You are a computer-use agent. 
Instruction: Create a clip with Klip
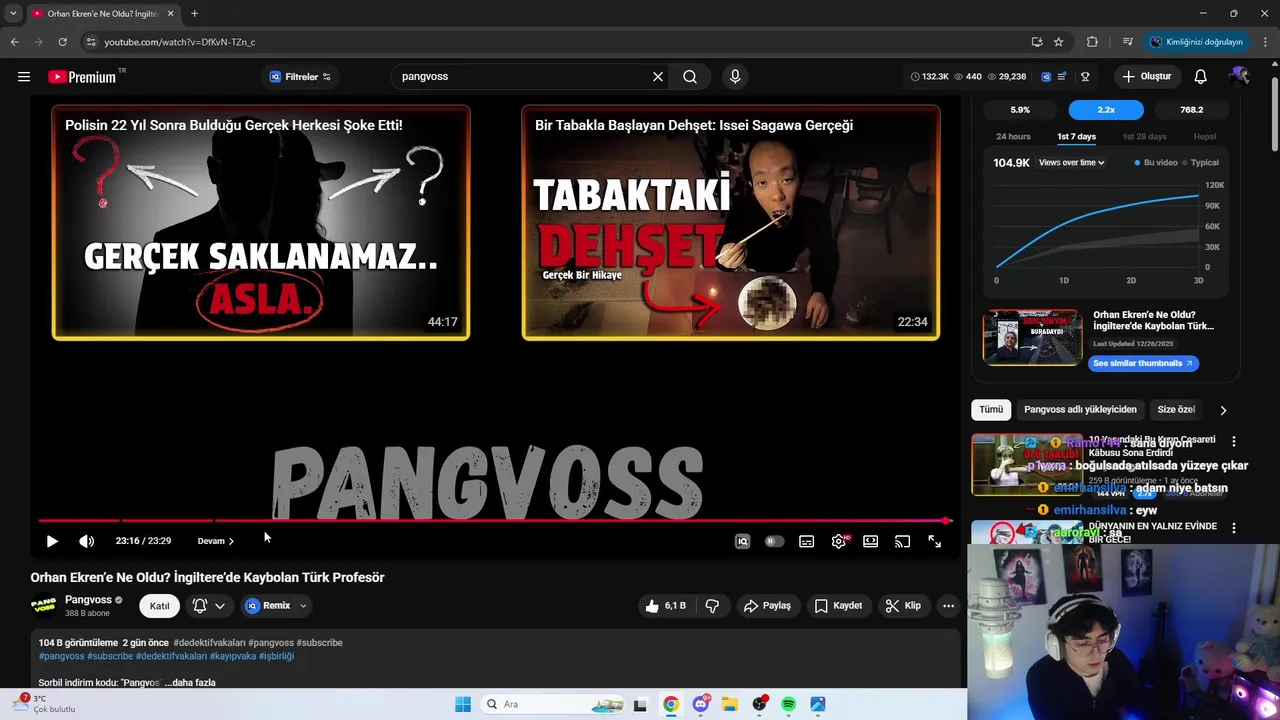coord(903,606)
